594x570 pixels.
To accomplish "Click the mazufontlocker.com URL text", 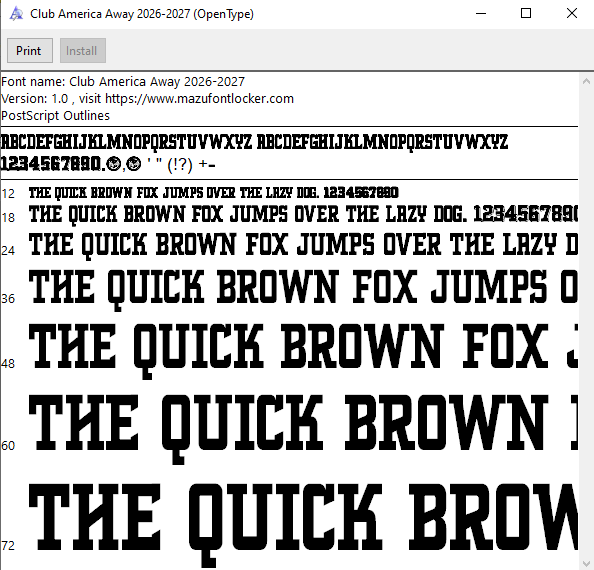I will [199, 98].
